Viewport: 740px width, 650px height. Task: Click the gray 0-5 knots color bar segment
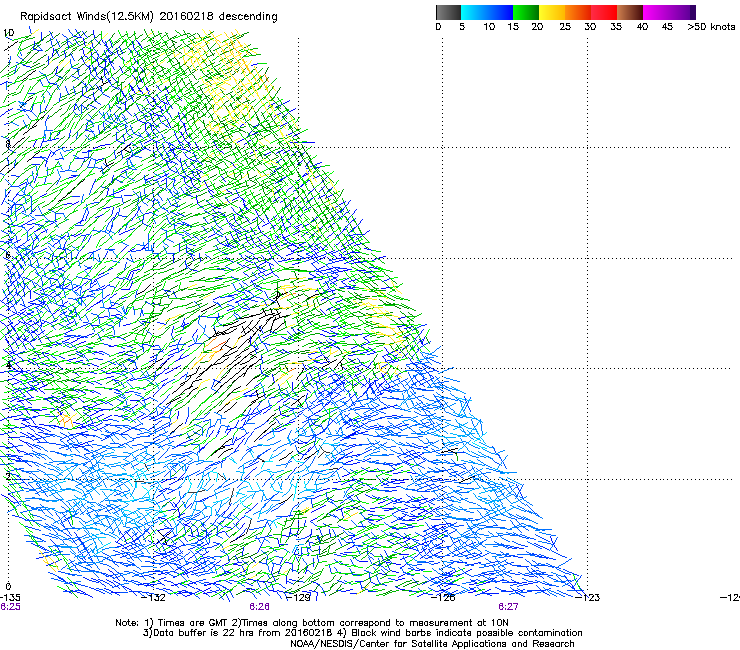448,12
